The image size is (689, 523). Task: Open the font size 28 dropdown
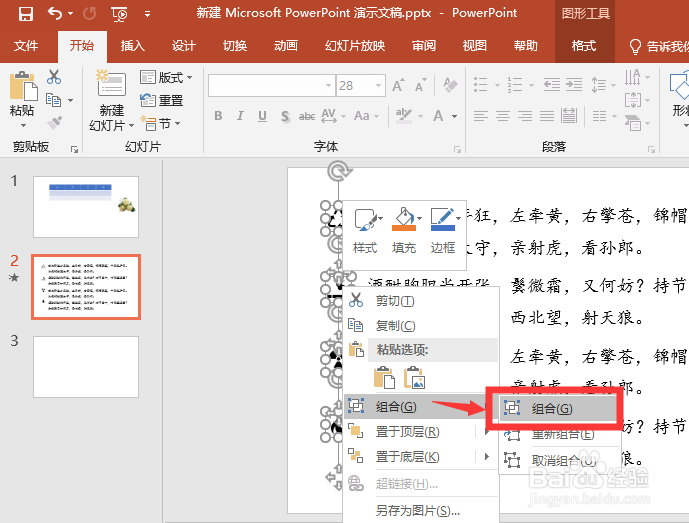(x=378, y=86)
